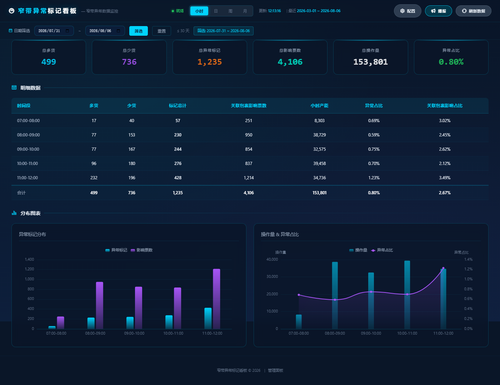500x385 pixels.
Task: Select the 07:00-08:00 table row
Action: (x=250, y=121)
